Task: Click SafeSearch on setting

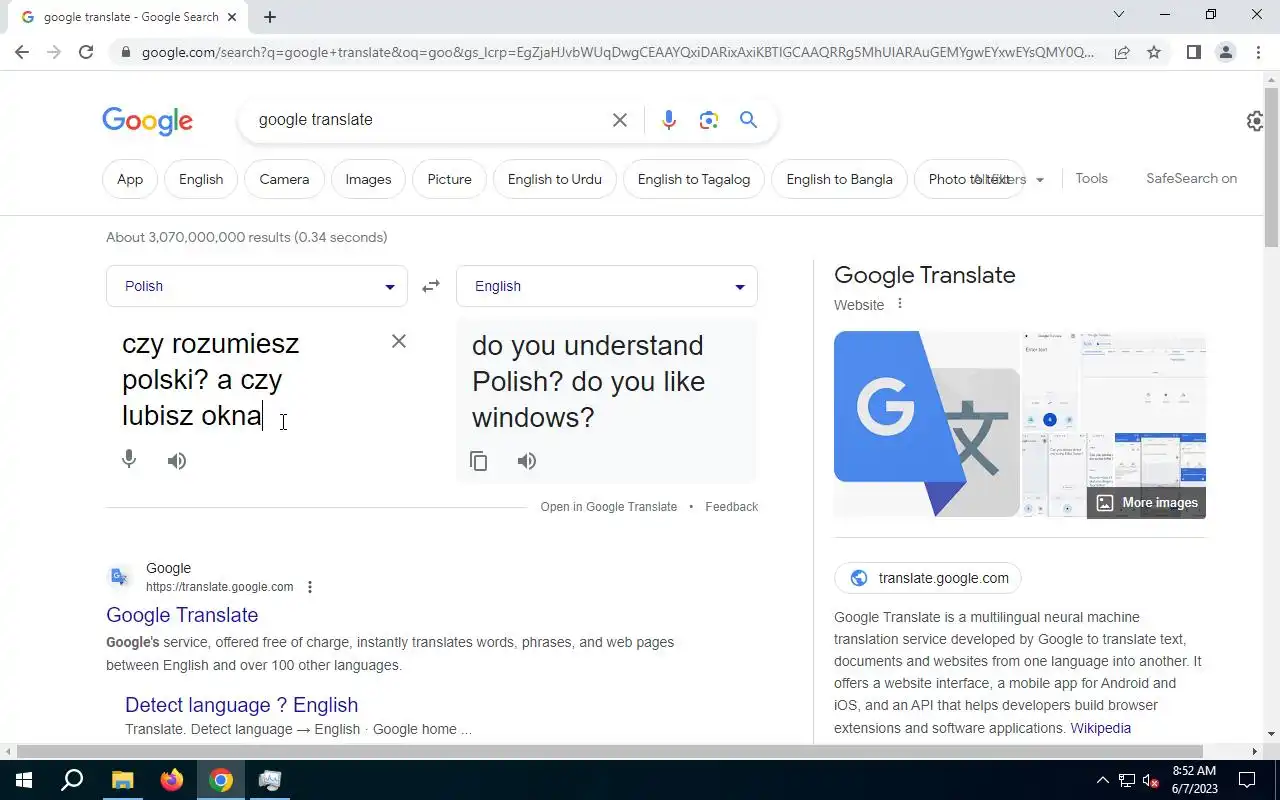Action: 1191,178
